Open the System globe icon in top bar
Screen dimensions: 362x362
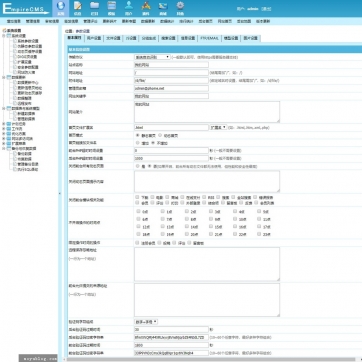point(60,6)
